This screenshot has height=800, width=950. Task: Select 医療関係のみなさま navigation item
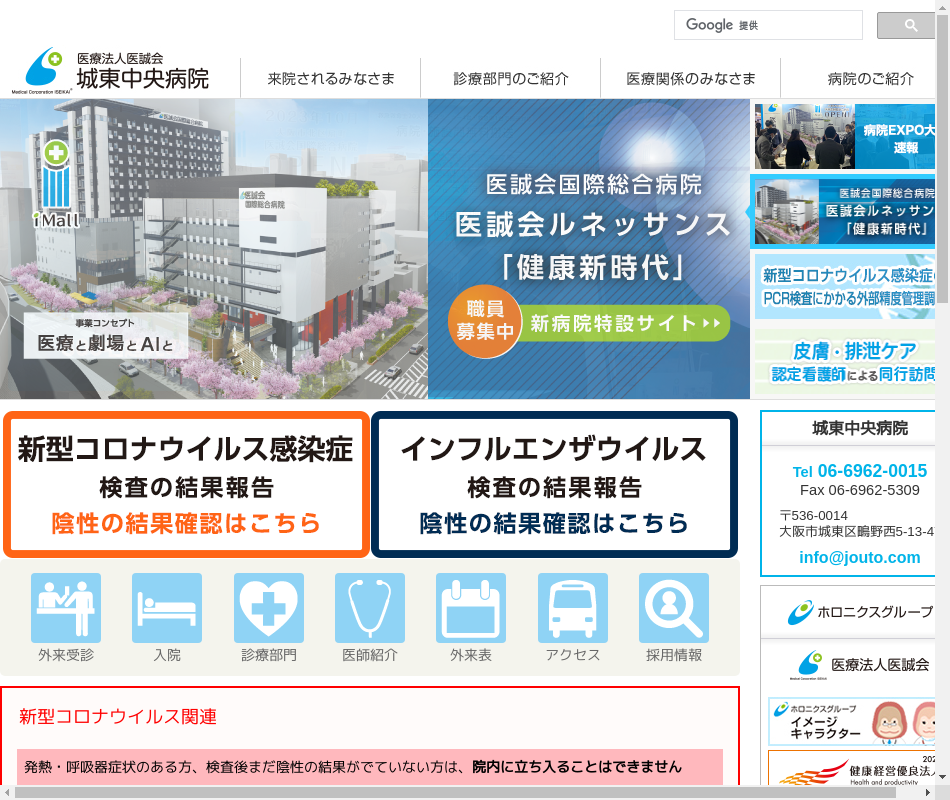[691, 79]
